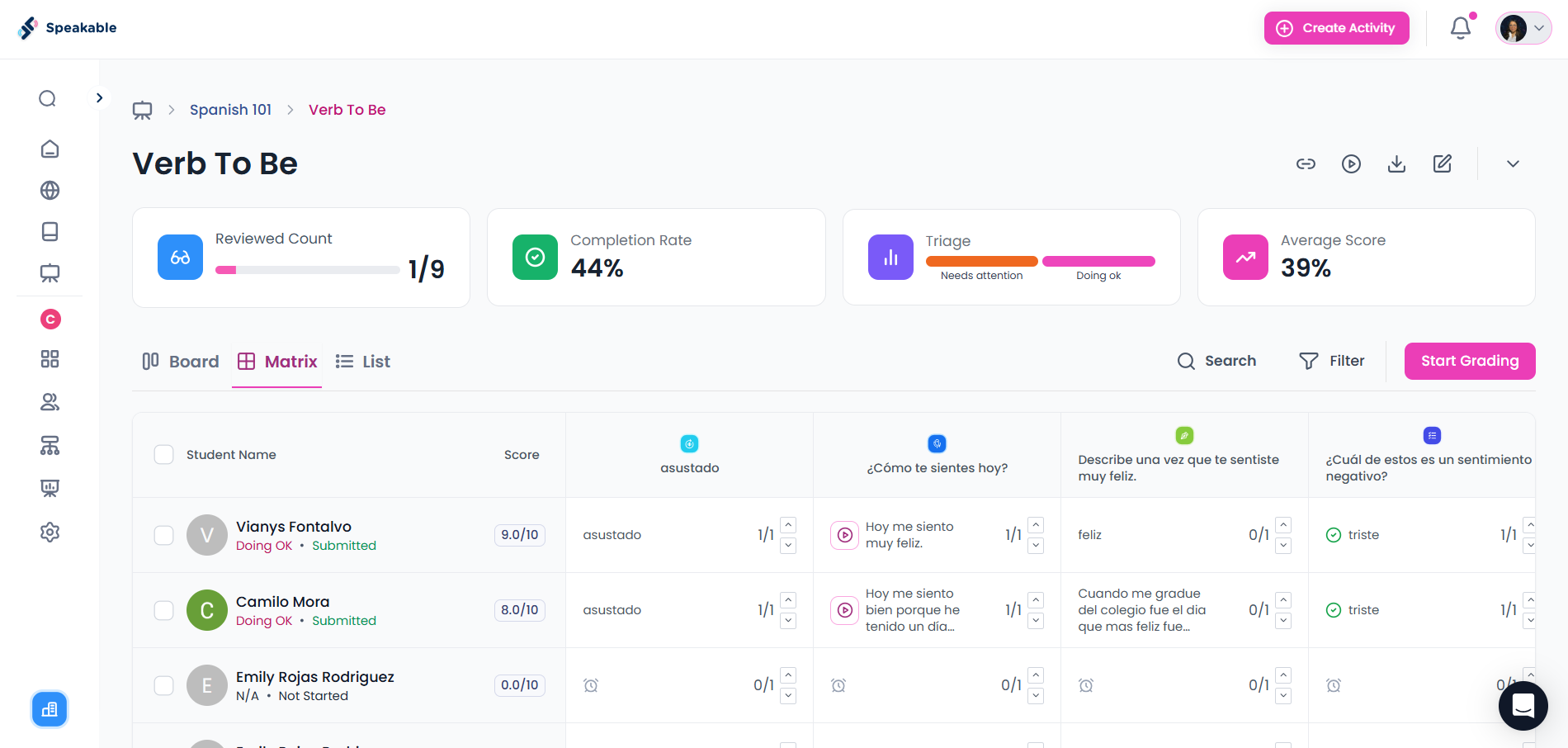Open the Filter option
This screenshot has width=1568, height=748.
point(1332,361)
